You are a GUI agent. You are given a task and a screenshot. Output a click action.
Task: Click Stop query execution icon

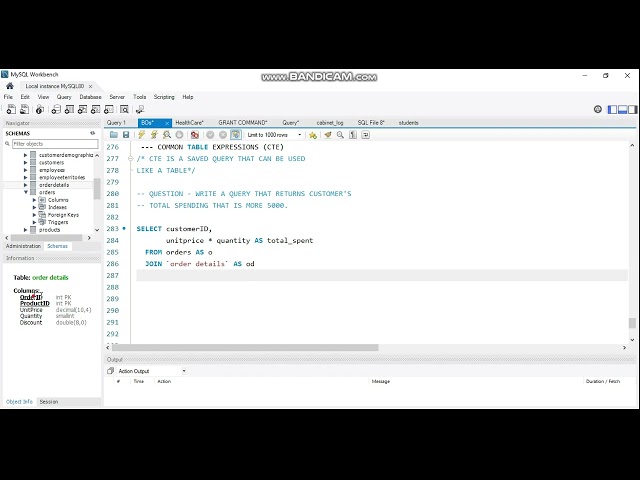pyautogui.click(x=179, y=135)
